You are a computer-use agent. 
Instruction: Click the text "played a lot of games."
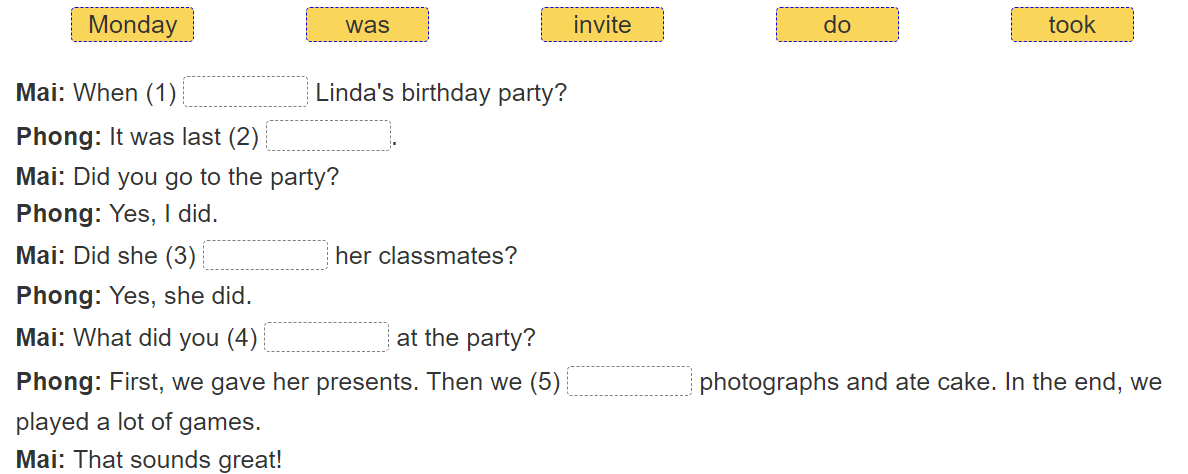(138, 422)
